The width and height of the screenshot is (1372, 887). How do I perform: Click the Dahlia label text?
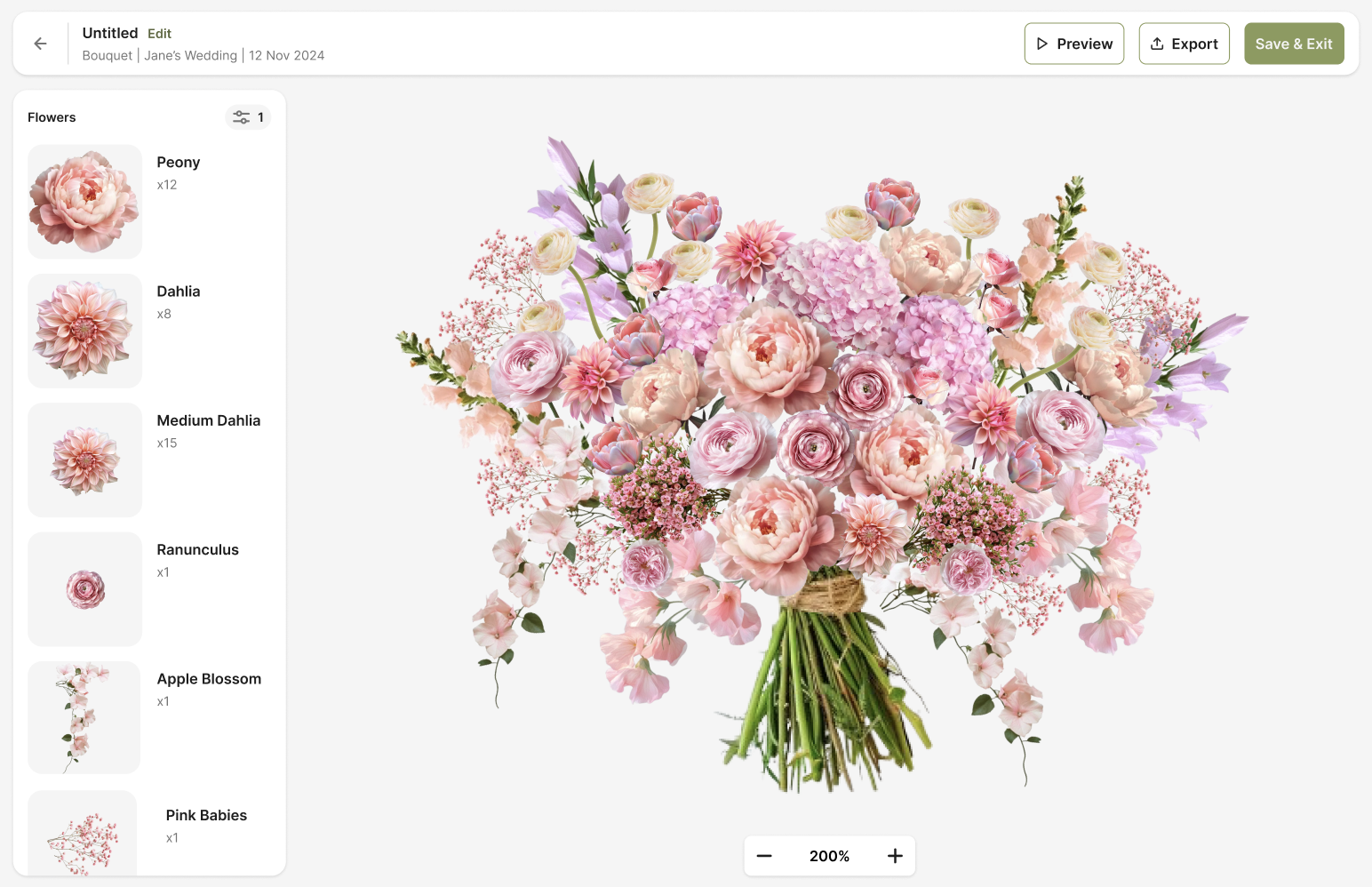click(179, 292)
